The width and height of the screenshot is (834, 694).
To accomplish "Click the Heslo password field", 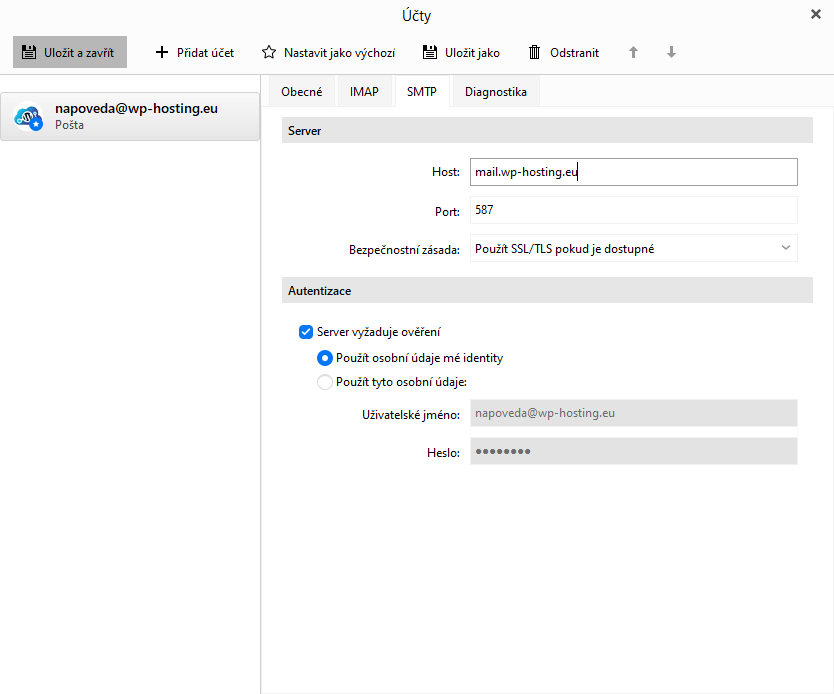I will [633, 452].
